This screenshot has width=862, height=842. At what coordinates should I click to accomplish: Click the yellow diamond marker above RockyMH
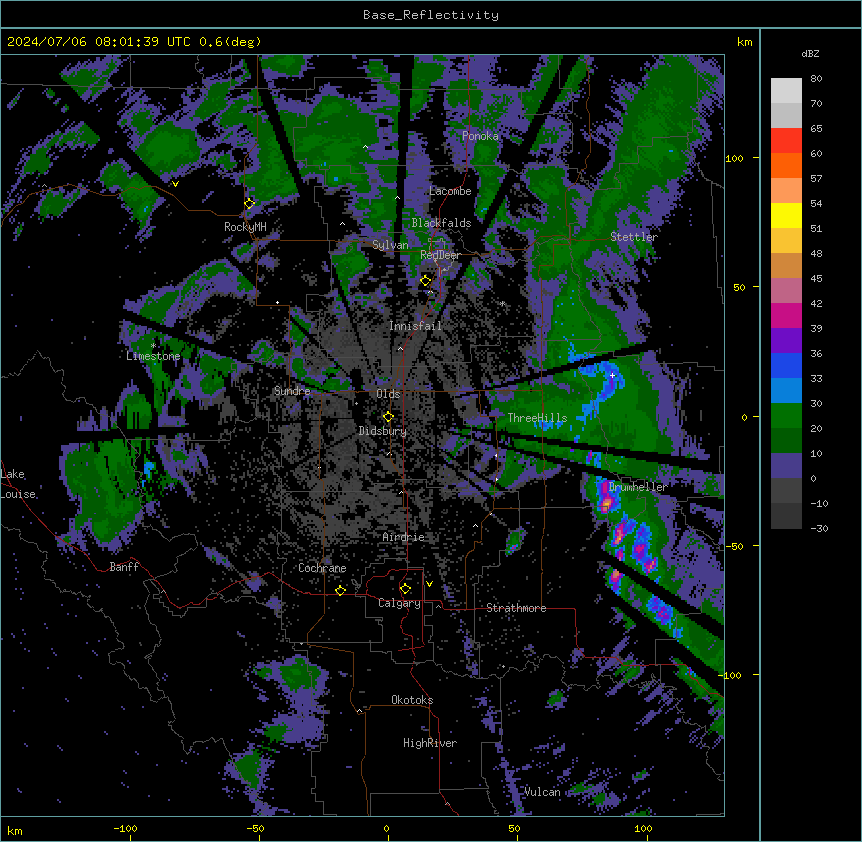tap(250, 204)
